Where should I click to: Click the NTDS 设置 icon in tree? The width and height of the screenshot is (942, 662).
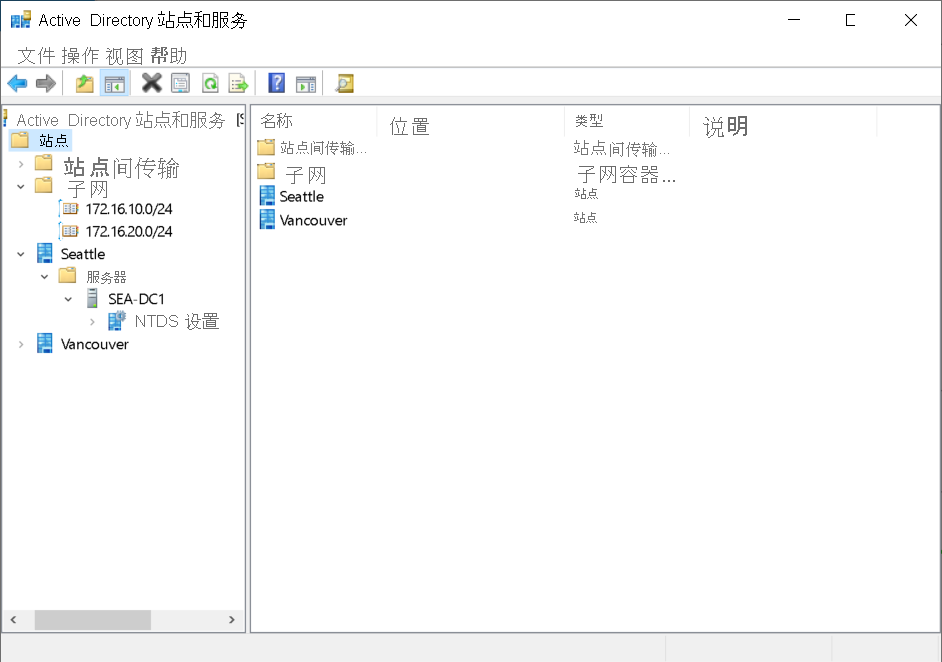117,321
